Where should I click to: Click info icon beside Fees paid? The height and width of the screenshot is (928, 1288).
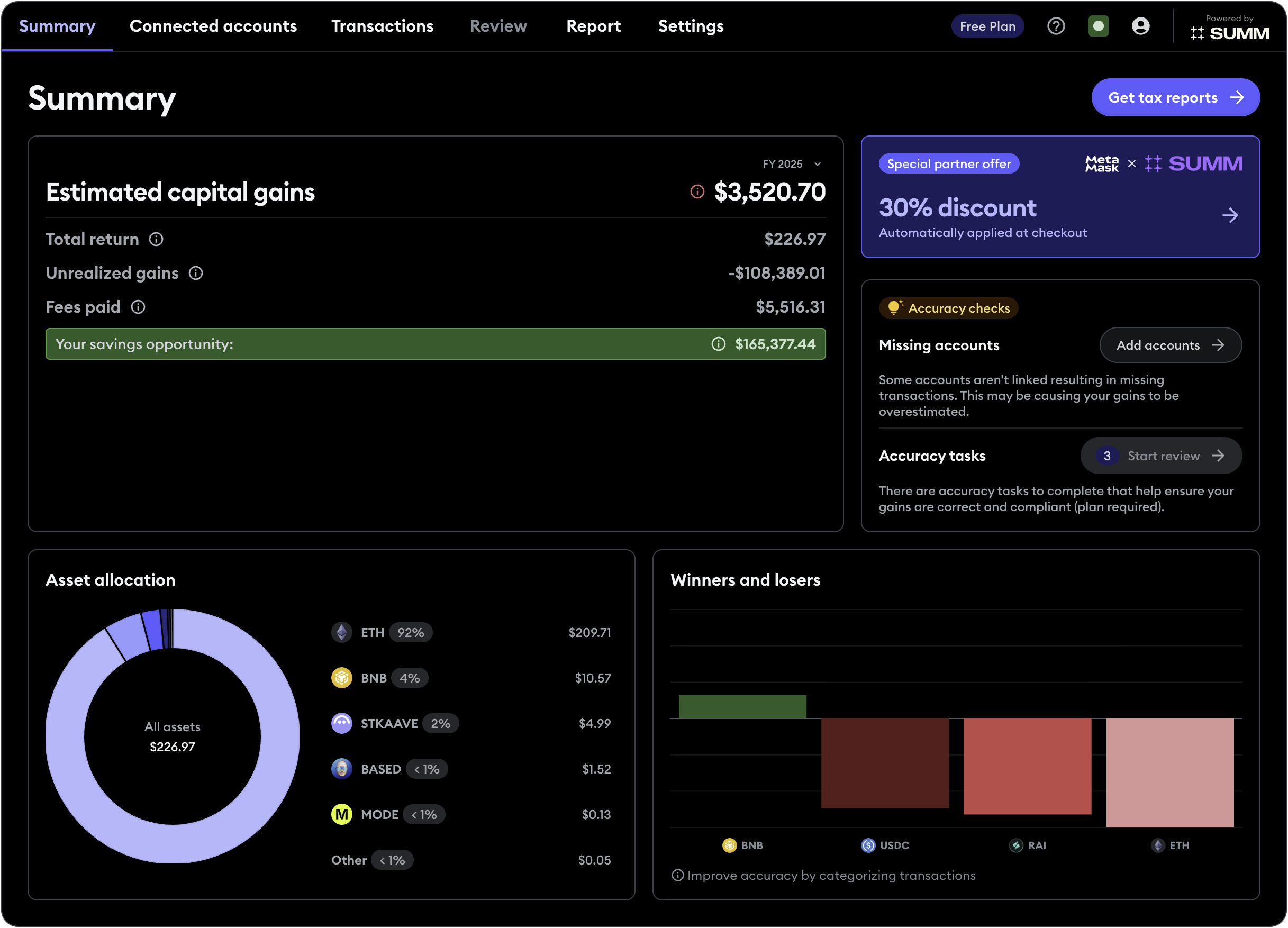(138, 307)
